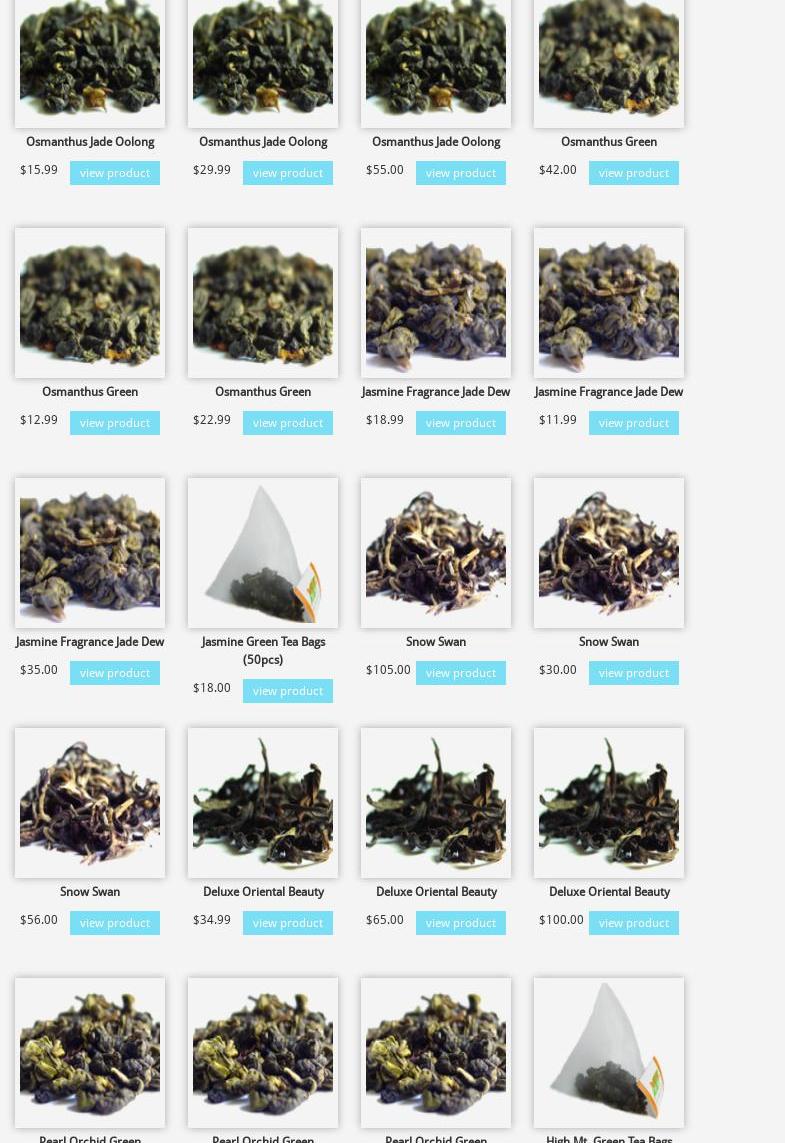Select the High Mt. Green Tea Bags image
Viewport: 785px width, 1143px height.
[609, 1053]
